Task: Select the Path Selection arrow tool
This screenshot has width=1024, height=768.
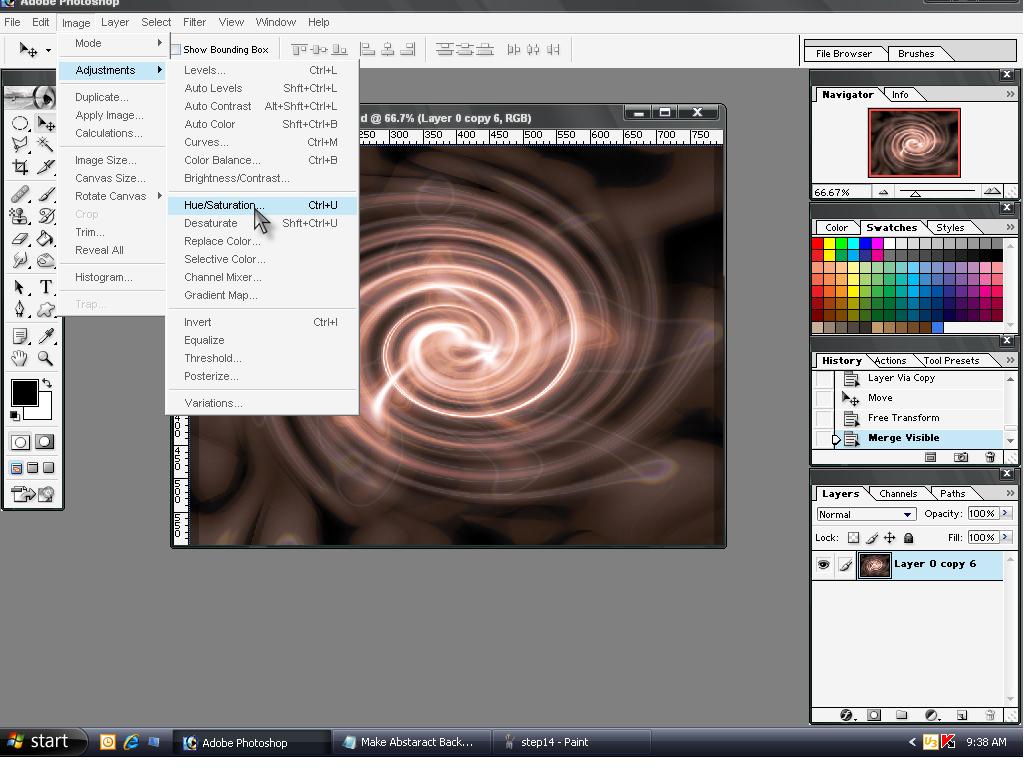Action: coord(20,287)
